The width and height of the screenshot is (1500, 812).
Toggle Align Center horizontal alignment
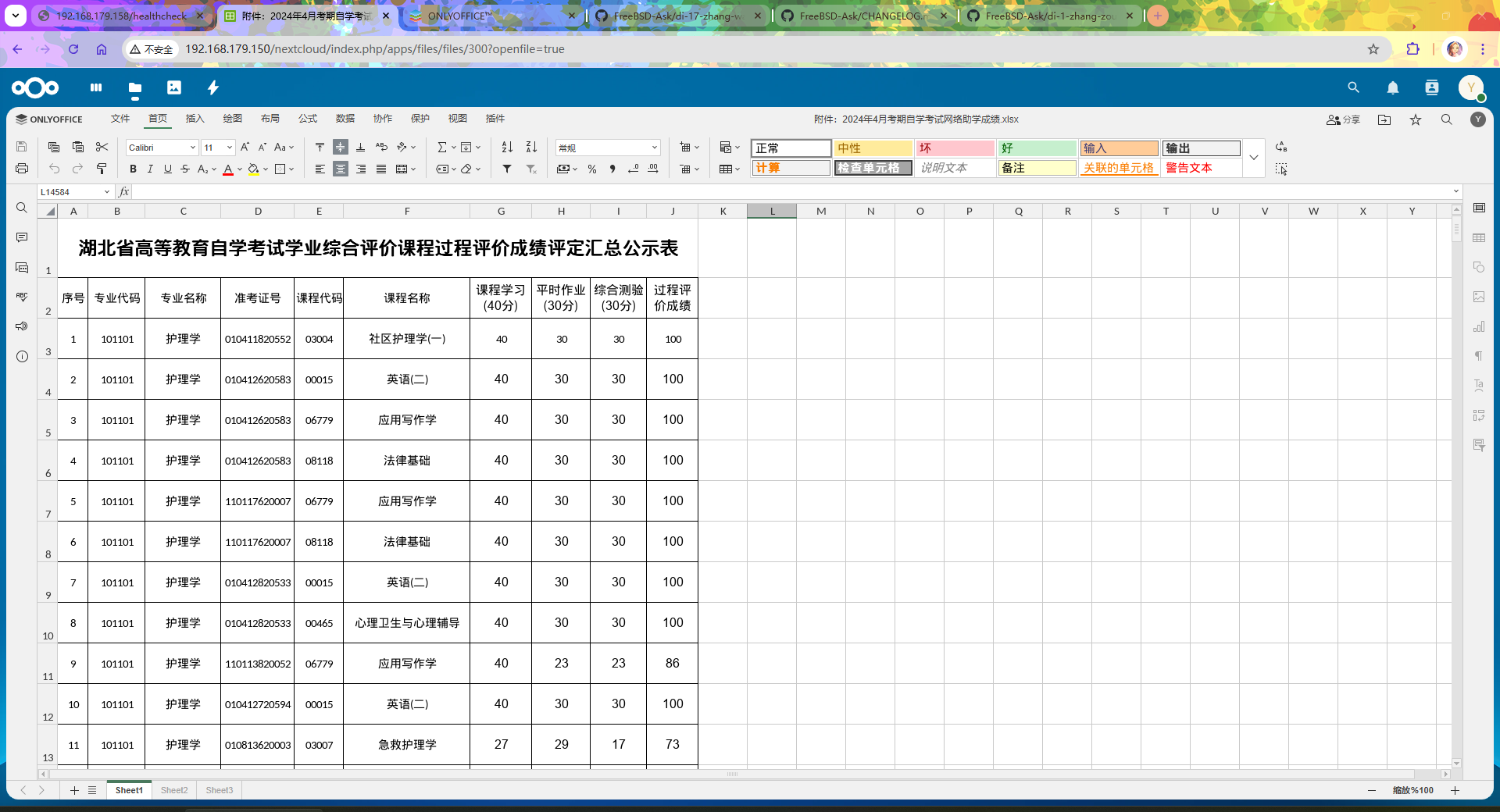(341, 169)
